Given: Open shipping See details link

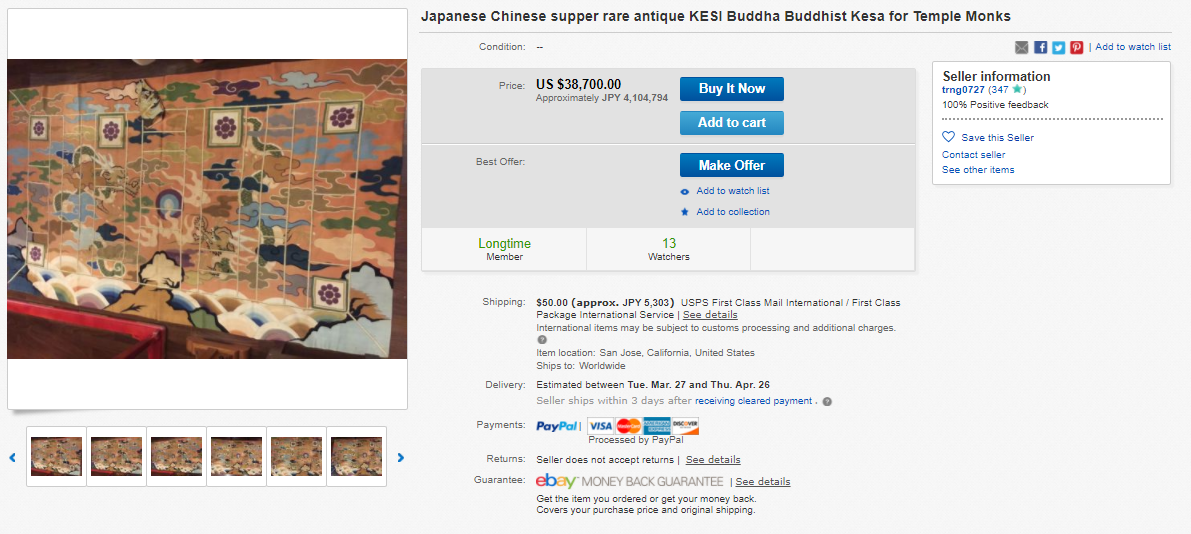Looking at the screenshot, I should tap(710, 314).
